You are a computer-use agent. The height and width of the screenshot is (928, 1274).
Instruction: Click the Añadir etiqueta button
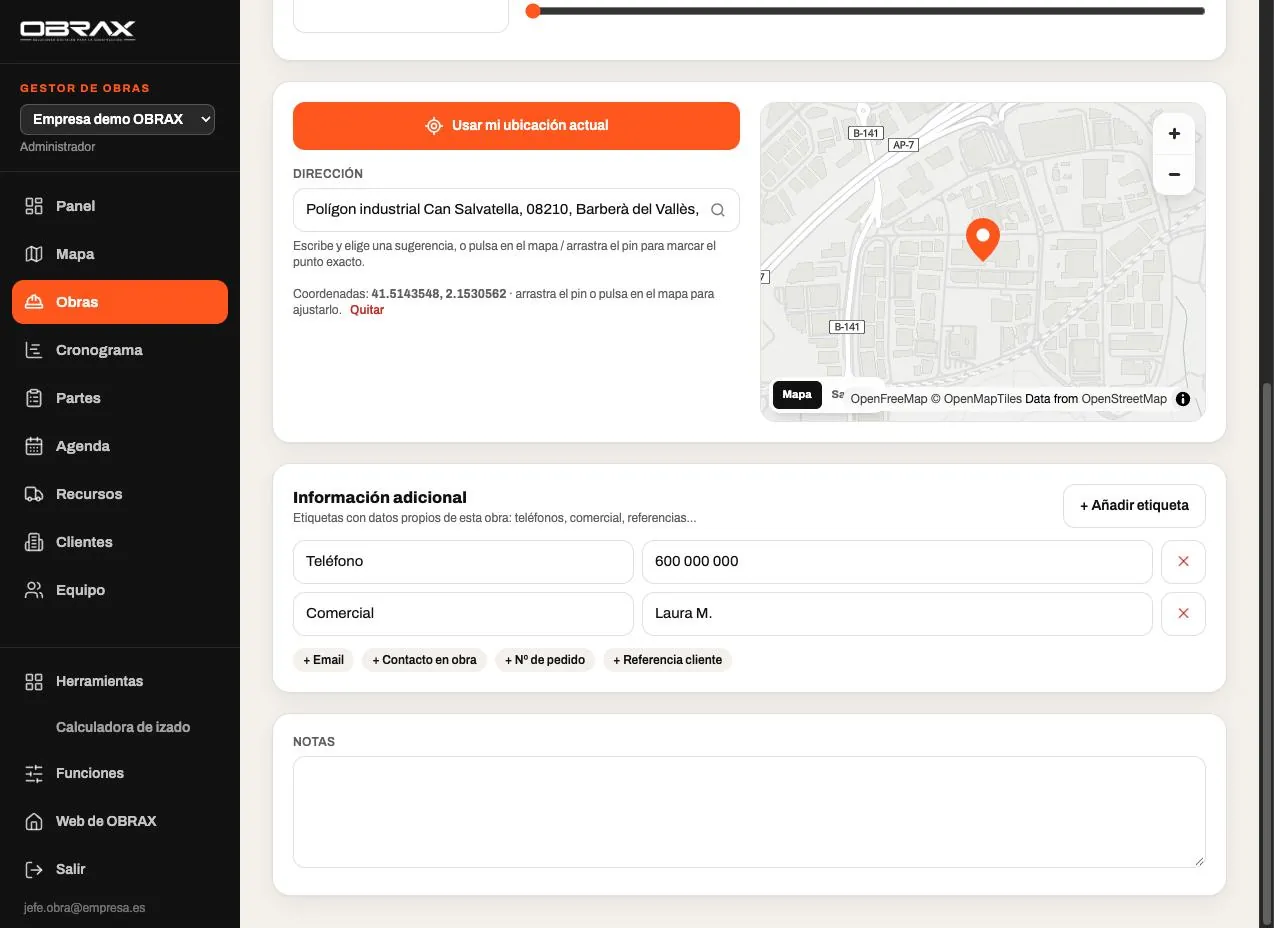[1134, 506]
